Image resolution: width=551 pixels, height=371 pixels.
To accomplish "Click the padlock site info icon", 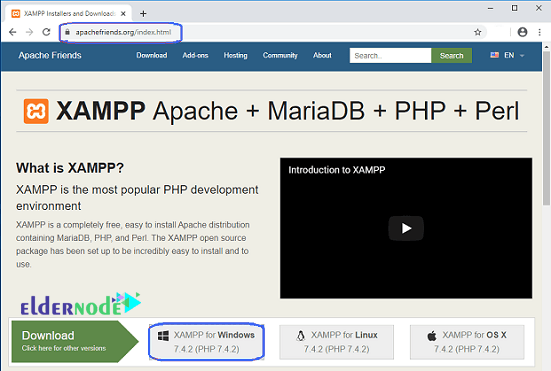I will (67, 32).
